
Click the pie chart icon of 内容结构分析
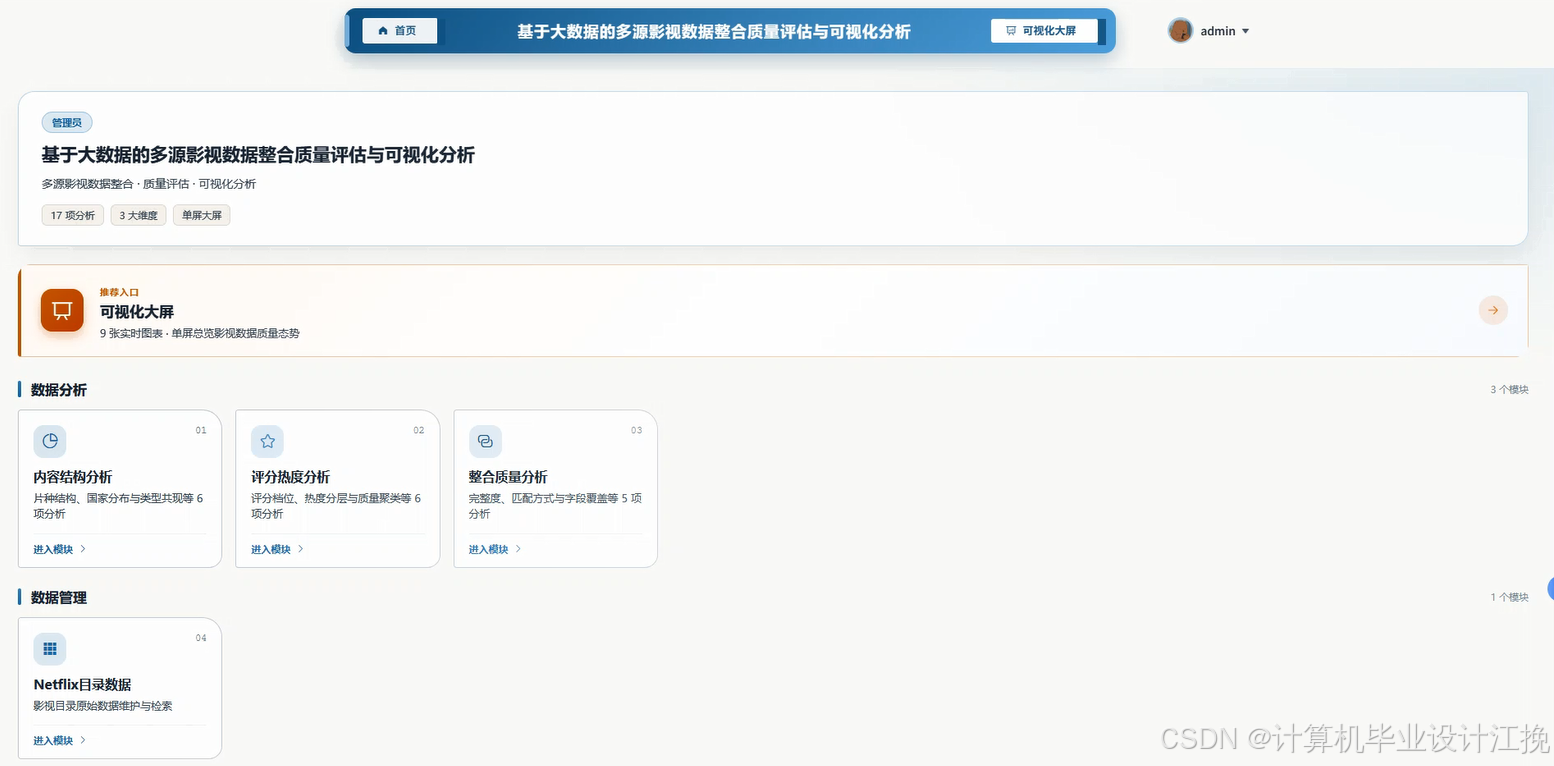pyautogui.click(x=50, y=441)
